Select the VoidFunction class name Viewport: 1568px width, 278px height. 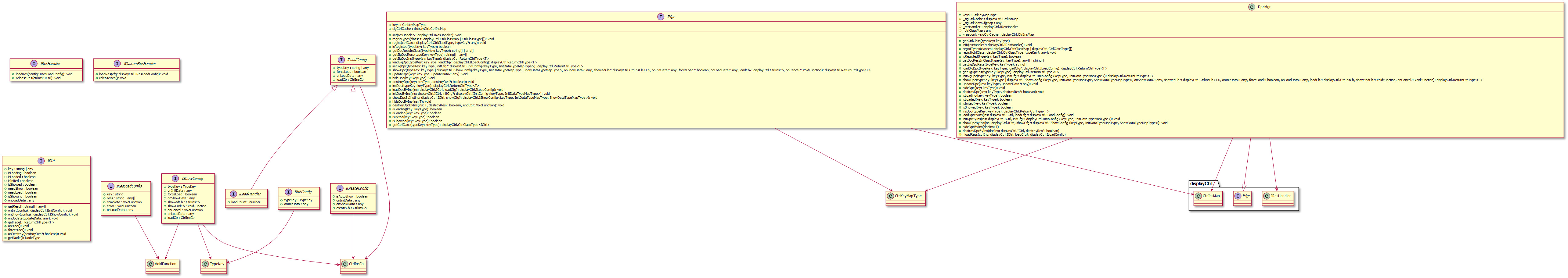click(x=166, y=264)
